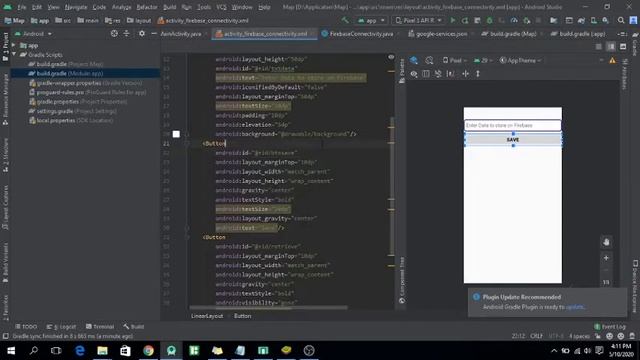Click the user account avatar icon
640x360 pixels.
[x=633, y=20]
